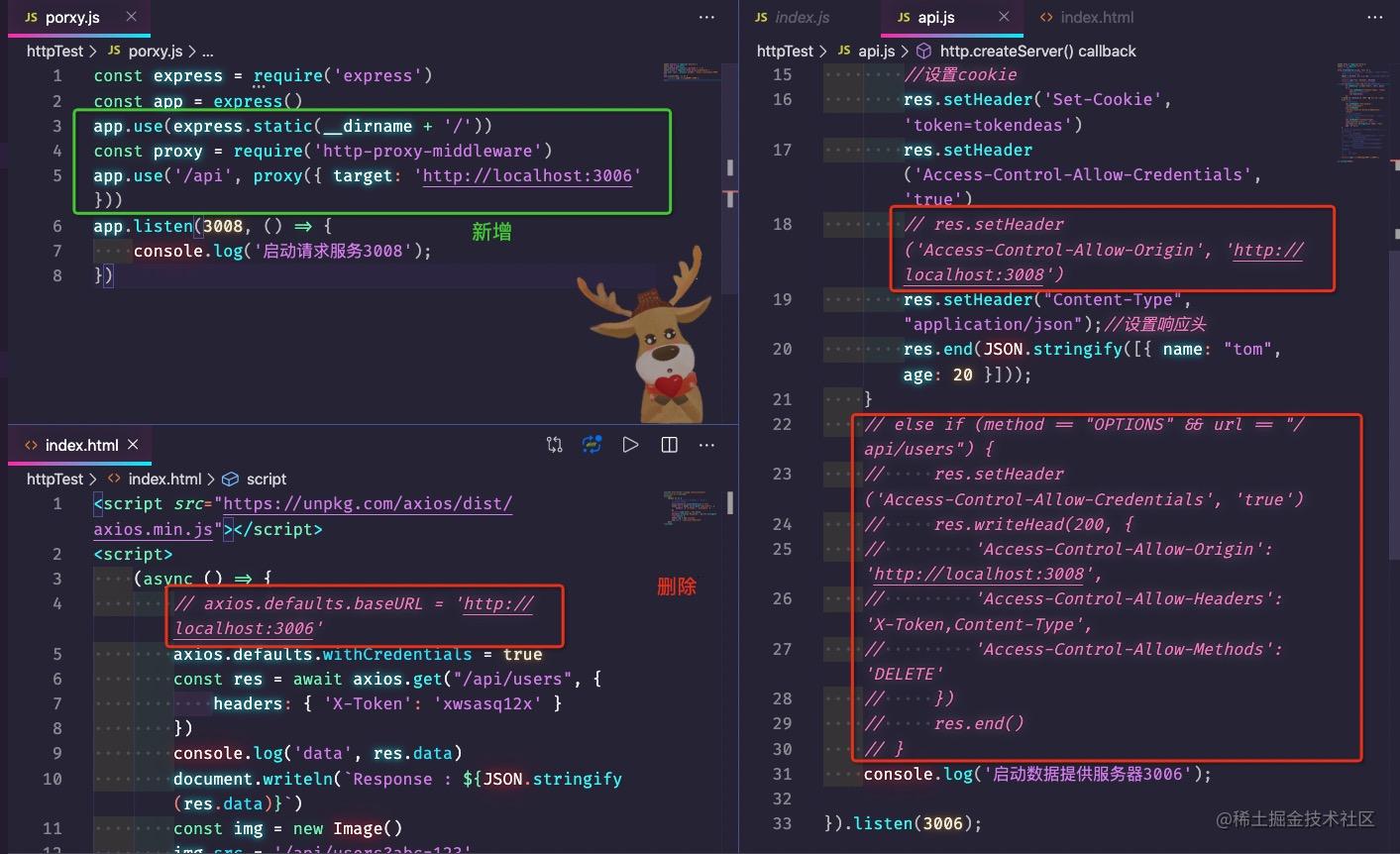Open more actions menu above porxy.js editor
The width and height of the screenshot is (1400, 854).
click(706, 17)
